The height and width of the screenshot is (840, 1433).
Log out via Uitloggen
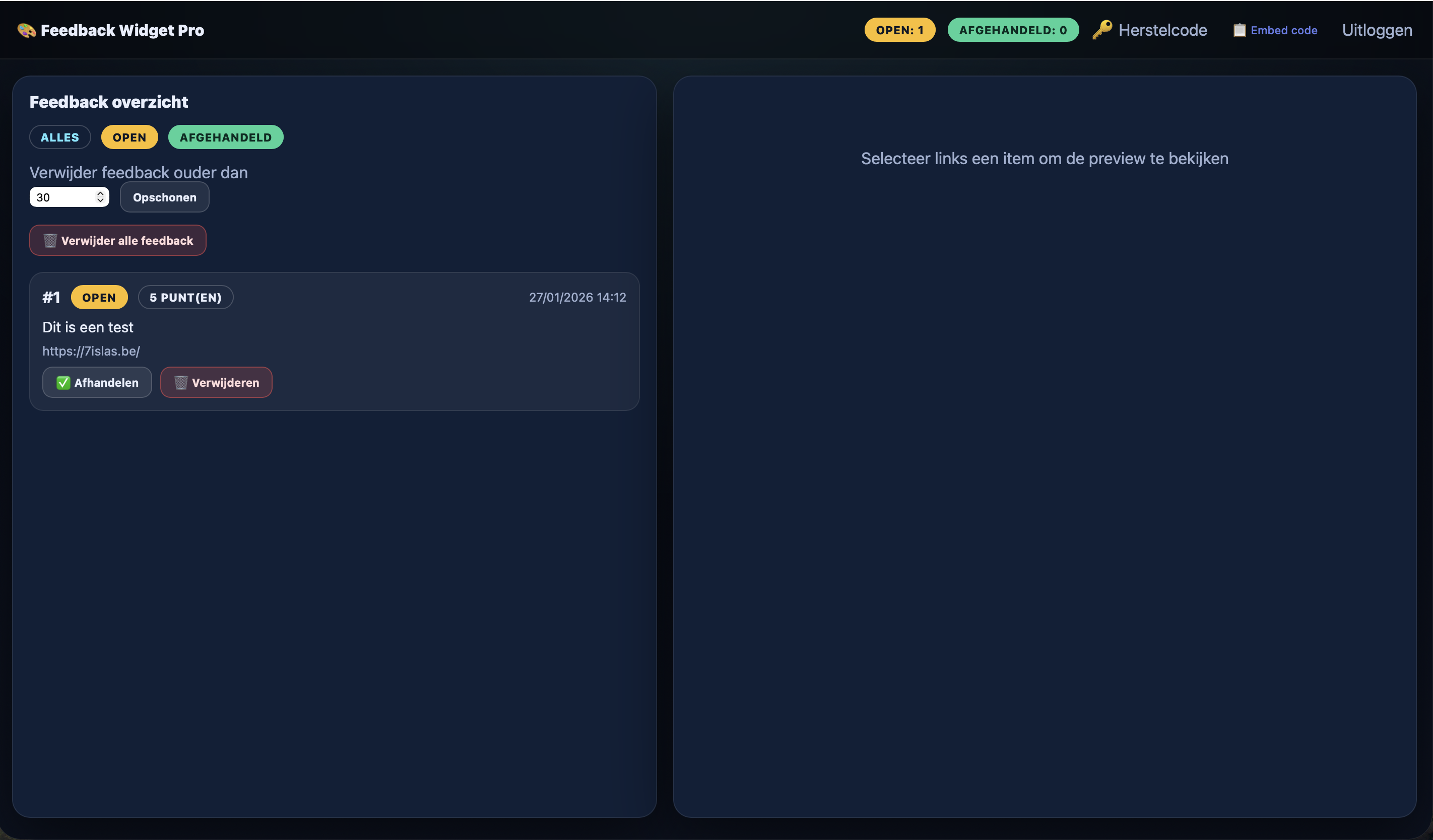tap(1376, 30)
